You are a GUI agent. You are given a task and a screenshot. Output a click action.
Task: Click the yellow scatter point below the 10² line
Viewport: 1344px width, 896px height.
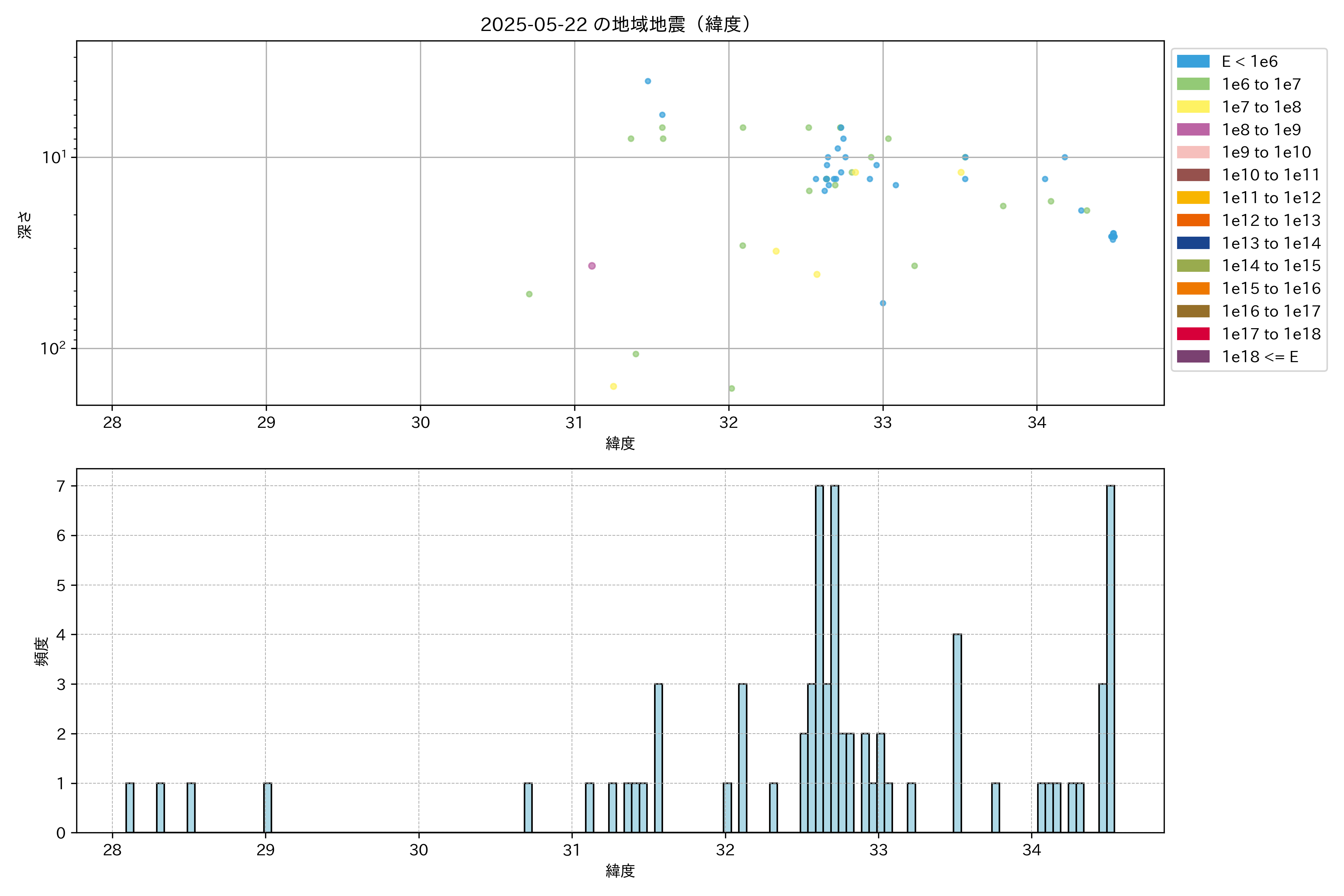(613, 386)
